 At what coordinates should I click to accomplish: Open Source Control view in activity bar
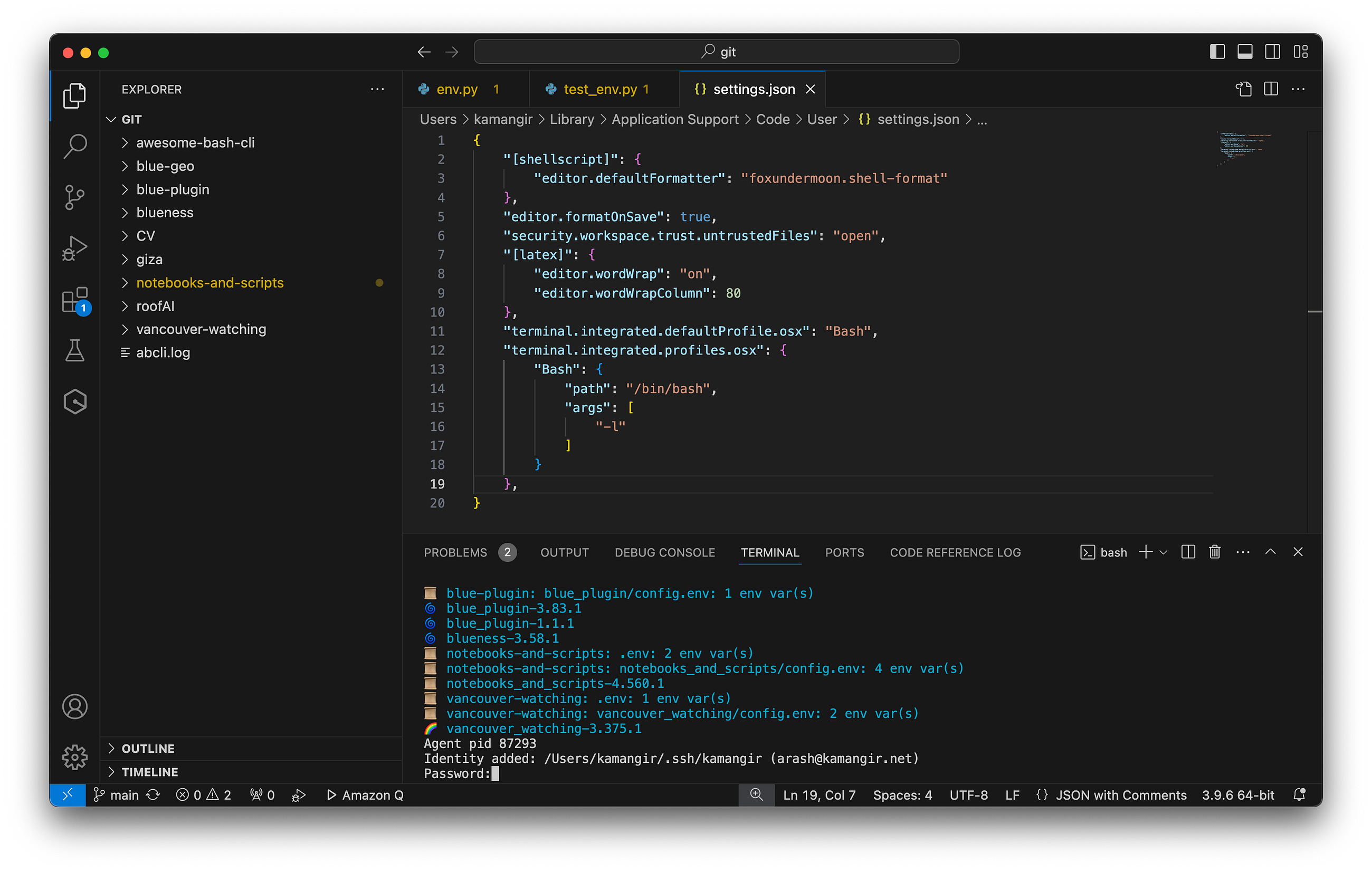click(74, 197)
